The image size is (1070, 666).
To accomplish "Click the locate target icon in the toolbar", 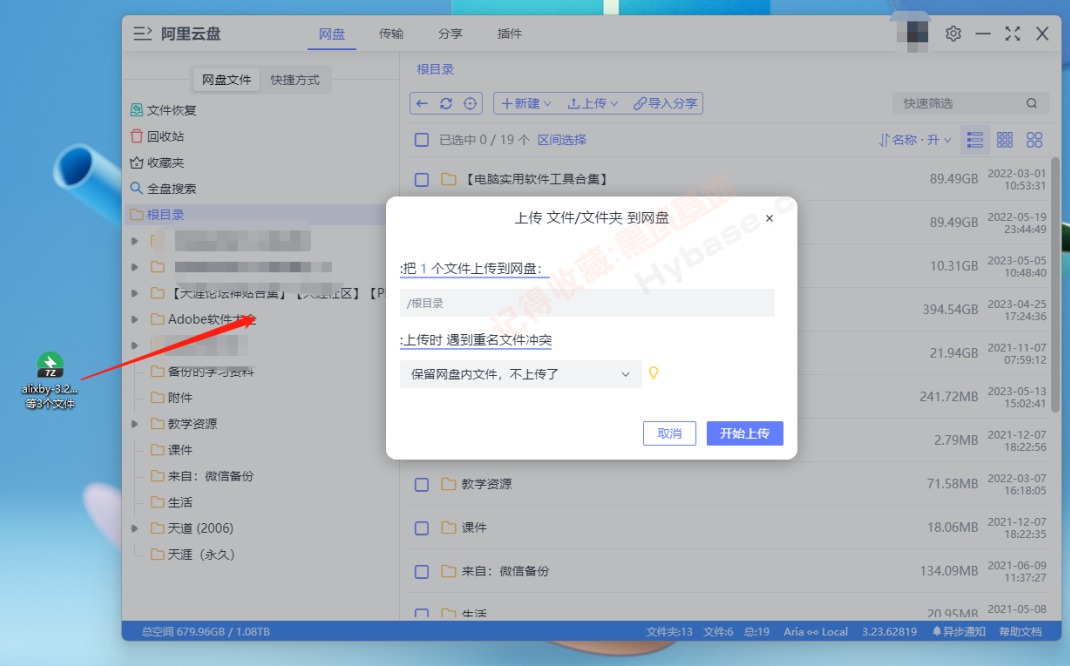I will (469, 103).
